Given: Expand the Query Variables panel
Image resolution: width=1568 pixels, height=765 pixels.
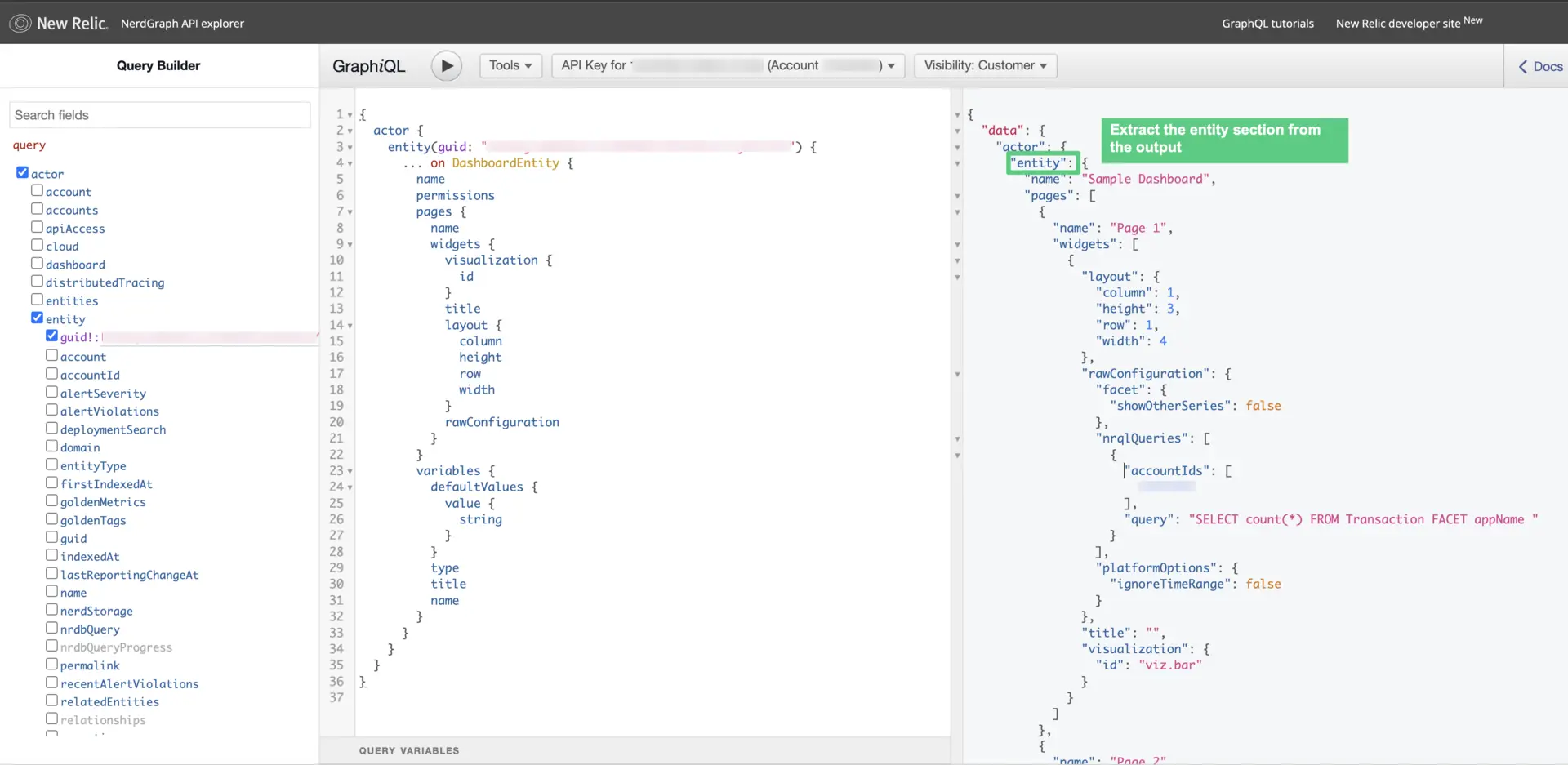Looking at the screenshot, I should (409, 750).
